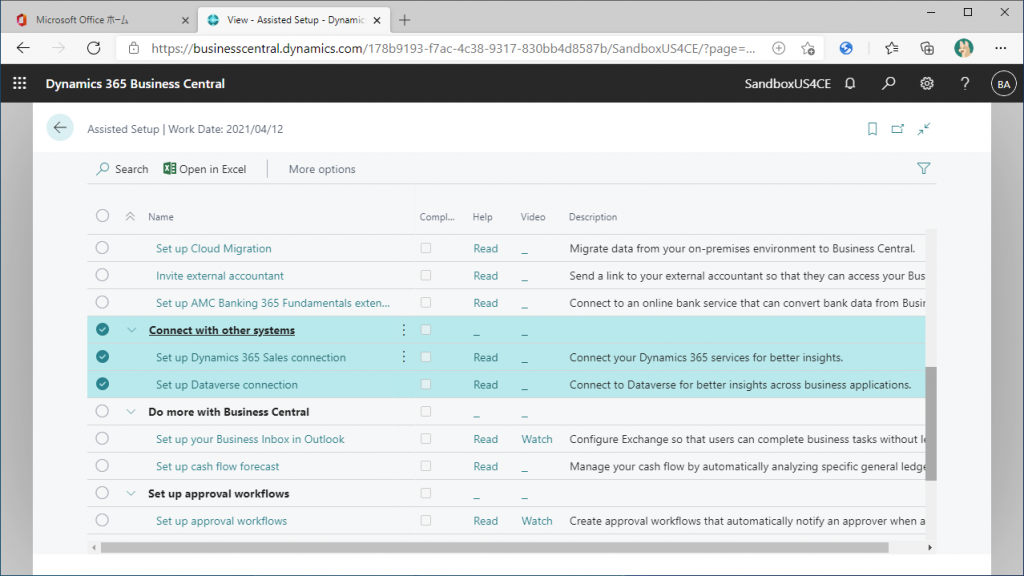Toggle Completed checkbox for Set up approval workflows link row

pos(426,520)
